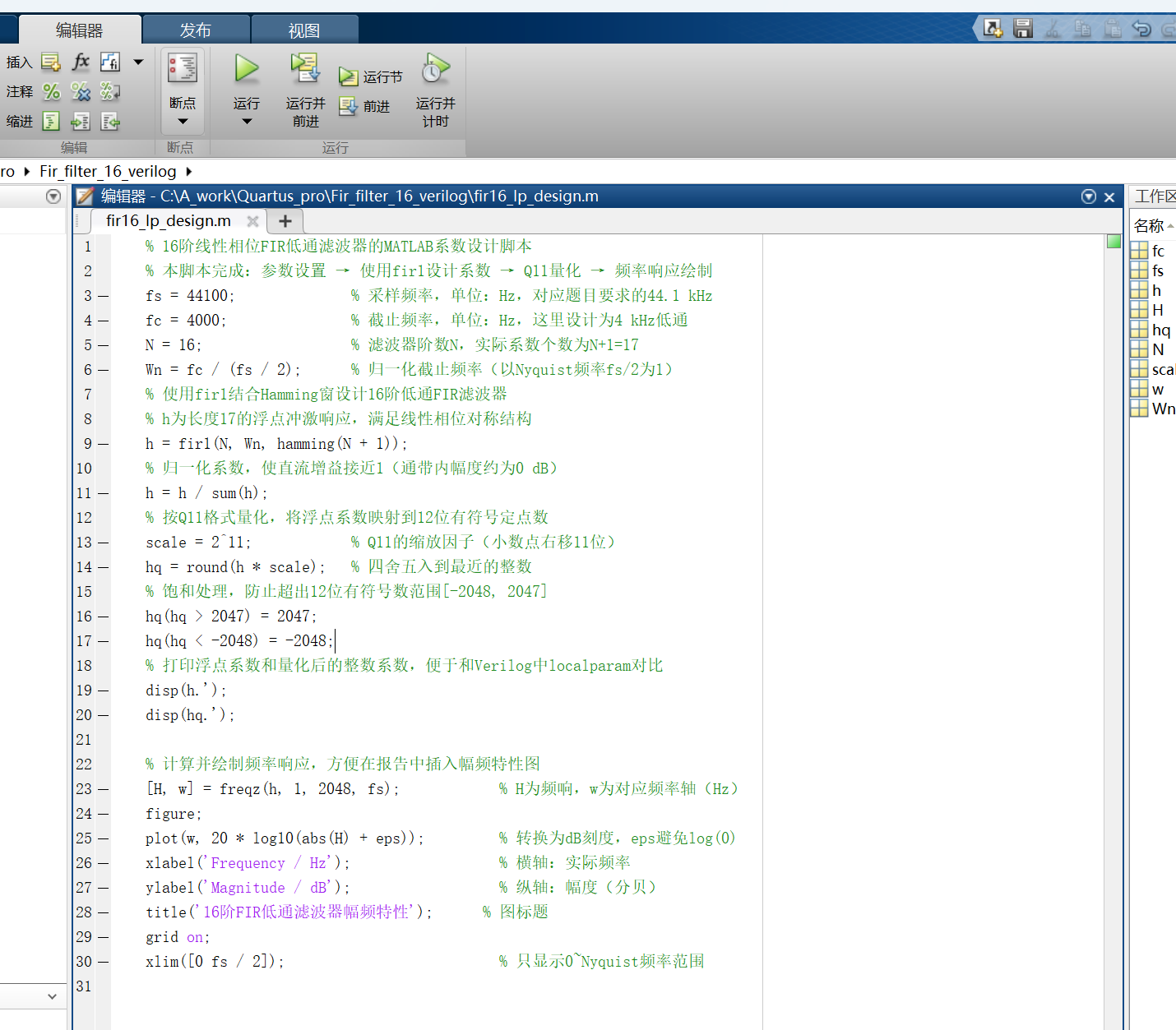Viewport: 1176px width, 1030px height.
Task: Click the 断点 breakpoints icon
Action: [183, 68]
